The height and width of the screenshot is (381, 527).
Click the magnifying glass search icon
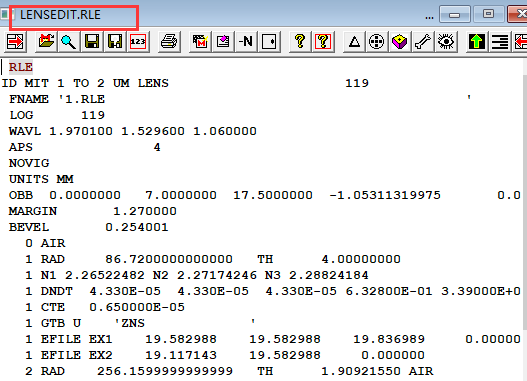[69, 42]
